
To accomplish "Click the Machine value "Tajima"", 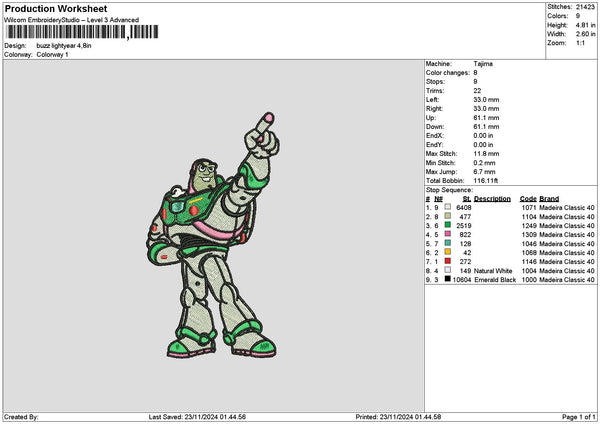I will click(x=483, y=64).
